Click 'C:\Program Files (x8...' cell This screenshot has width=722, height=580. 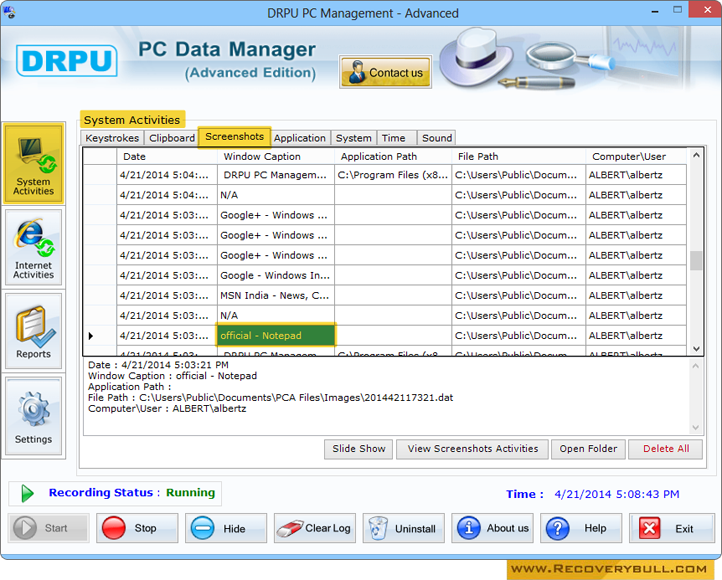click(393, 175)
